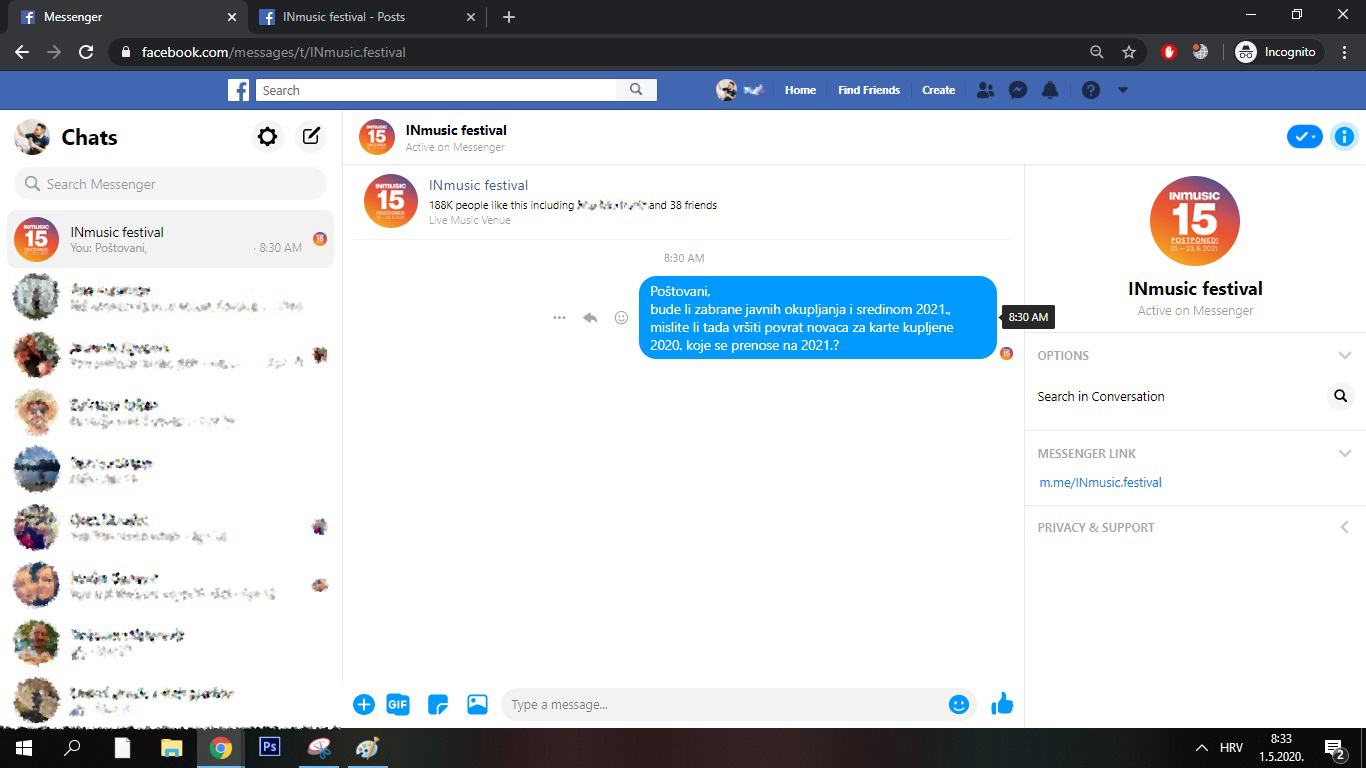Attach a photo file icon
Screen dimensions: 1366x768
[x=477, y=705]
